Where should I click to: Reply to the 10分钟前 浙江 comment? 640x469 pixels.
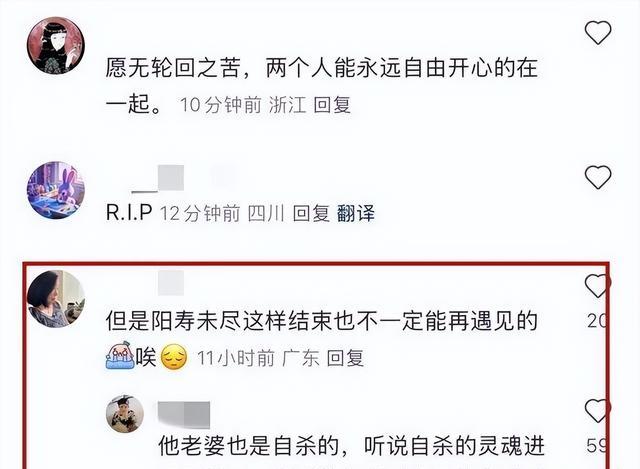pos(332,105)
